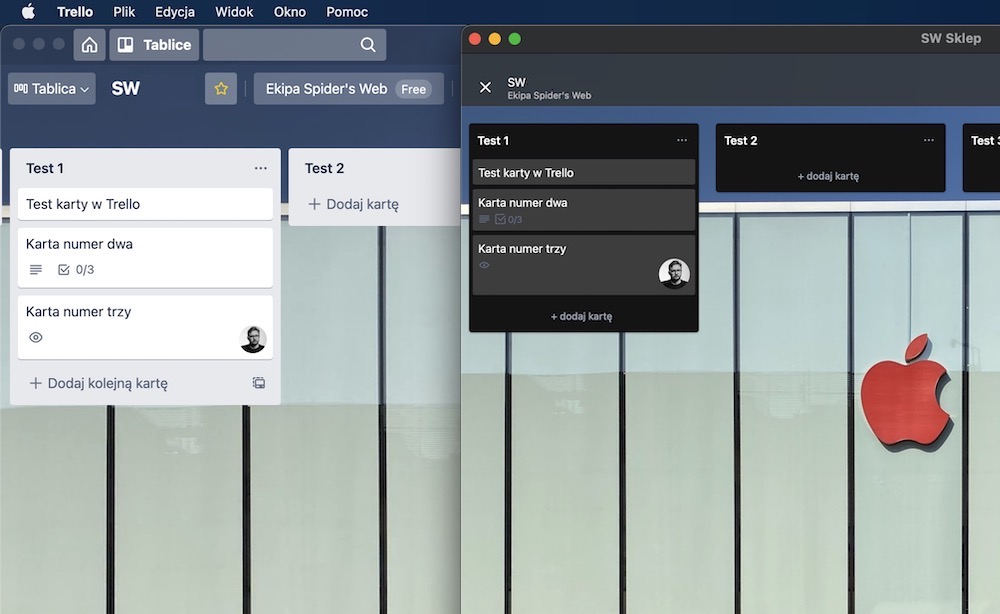Click the SW Sklep window title
The width and height of the screenshot is (1000, 614).
951,38
